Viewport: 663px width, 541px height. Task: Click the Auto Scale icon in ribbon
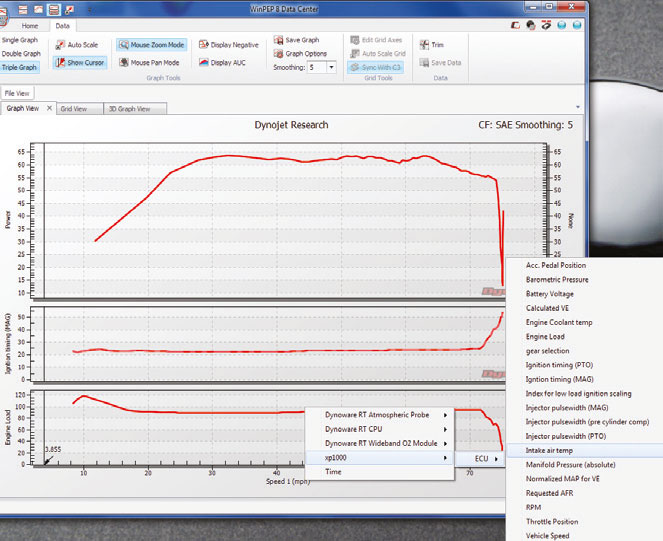pos(61,44)
